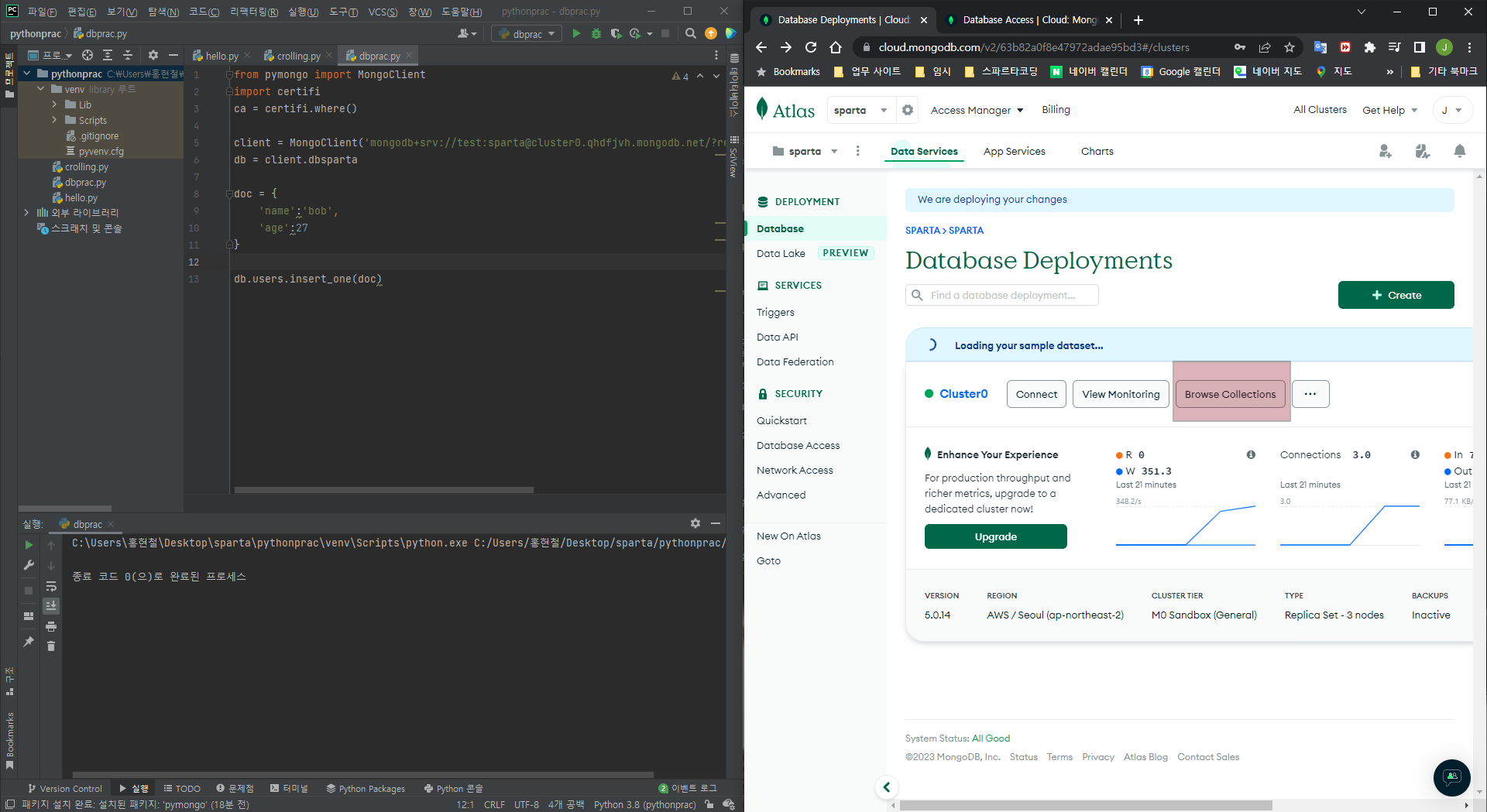Screen dimensions: 1487x812
Task: Toggle the Chrome side panel
Action: tap(1420, 47)
